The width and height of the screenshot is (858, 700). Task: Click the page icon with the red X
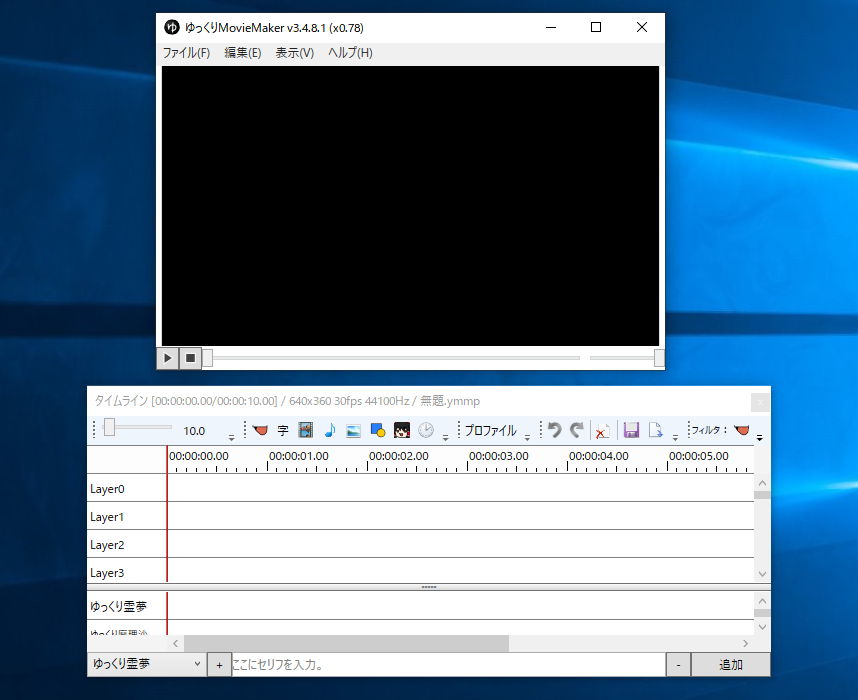[x=602, y=431]
